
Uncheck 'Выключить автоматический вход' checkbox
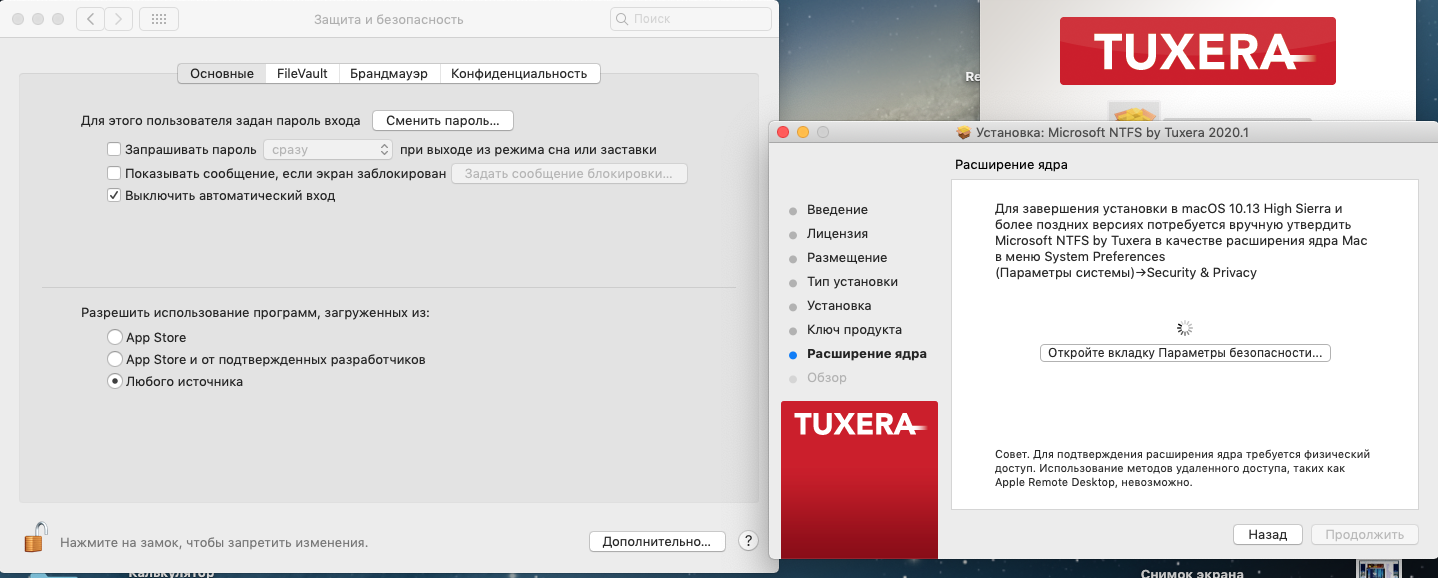tap(114, 196)
